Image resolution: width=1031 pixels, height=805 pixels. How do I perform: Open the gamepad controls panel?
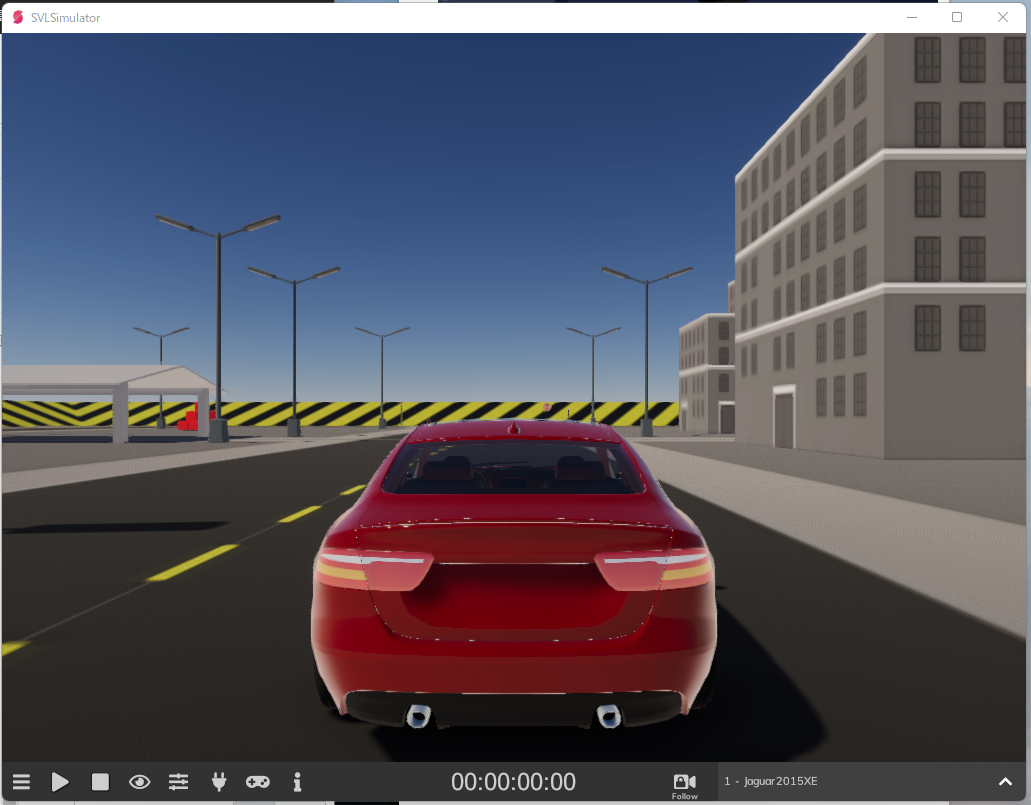coord(258,782)
